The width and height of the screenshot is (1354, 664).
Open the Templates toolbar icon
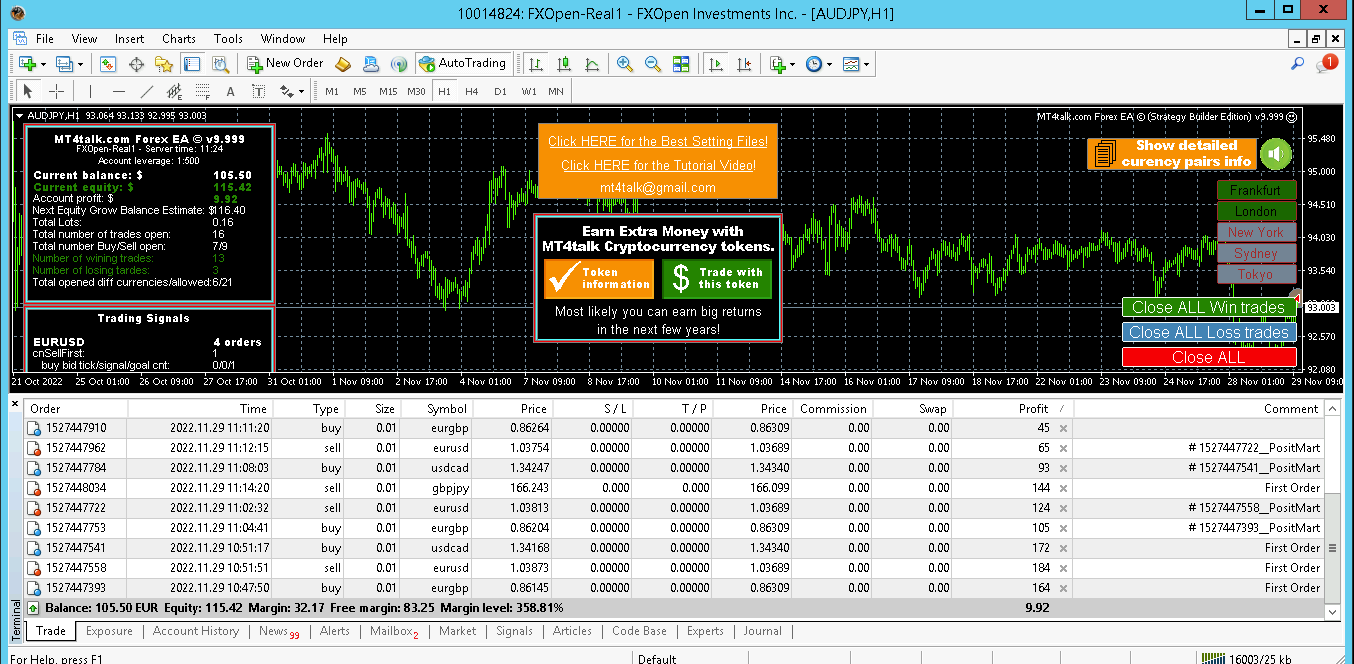pos(851,64)
